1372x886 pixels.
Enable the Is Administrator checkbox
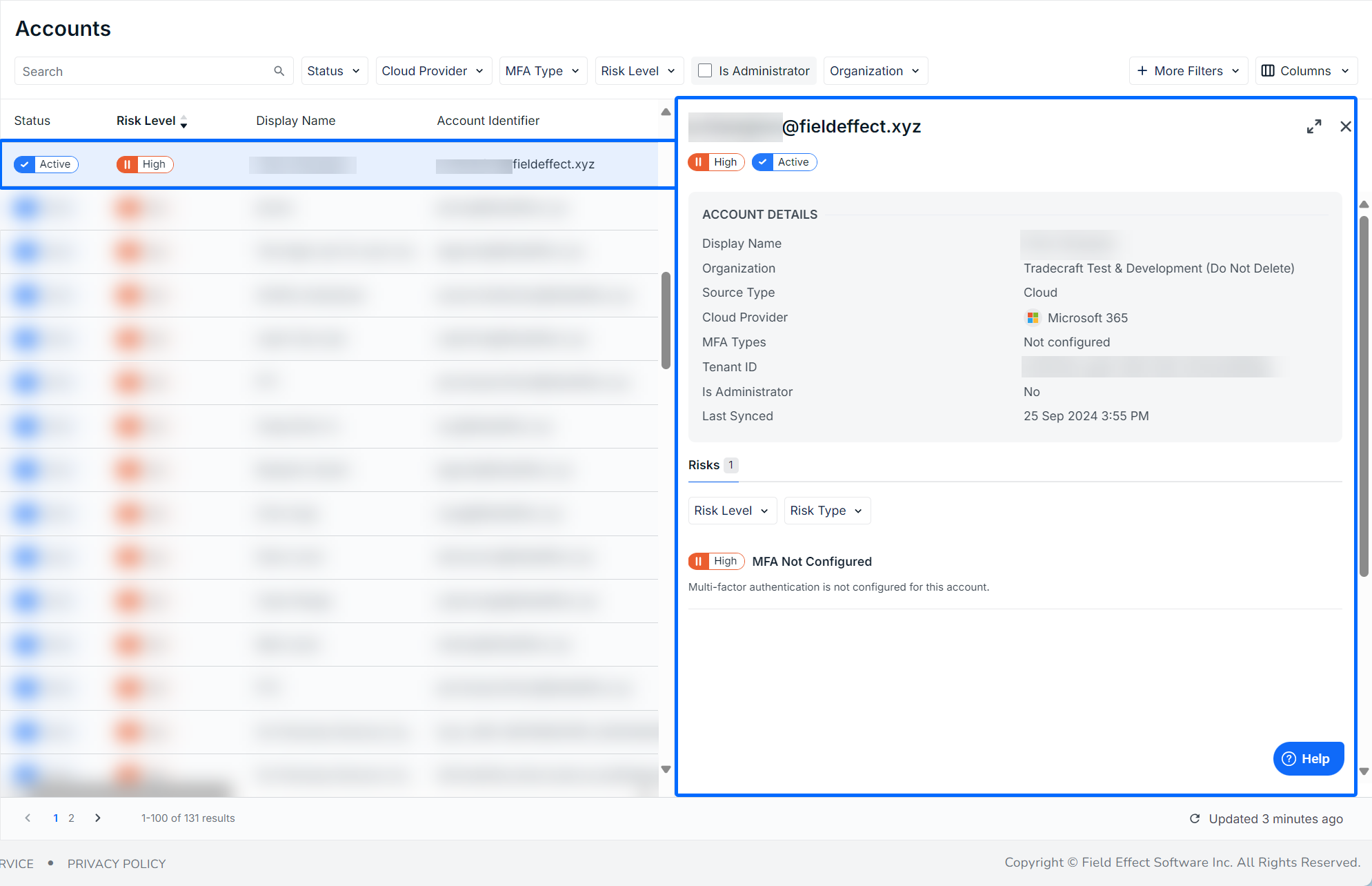tap(705, 70)
